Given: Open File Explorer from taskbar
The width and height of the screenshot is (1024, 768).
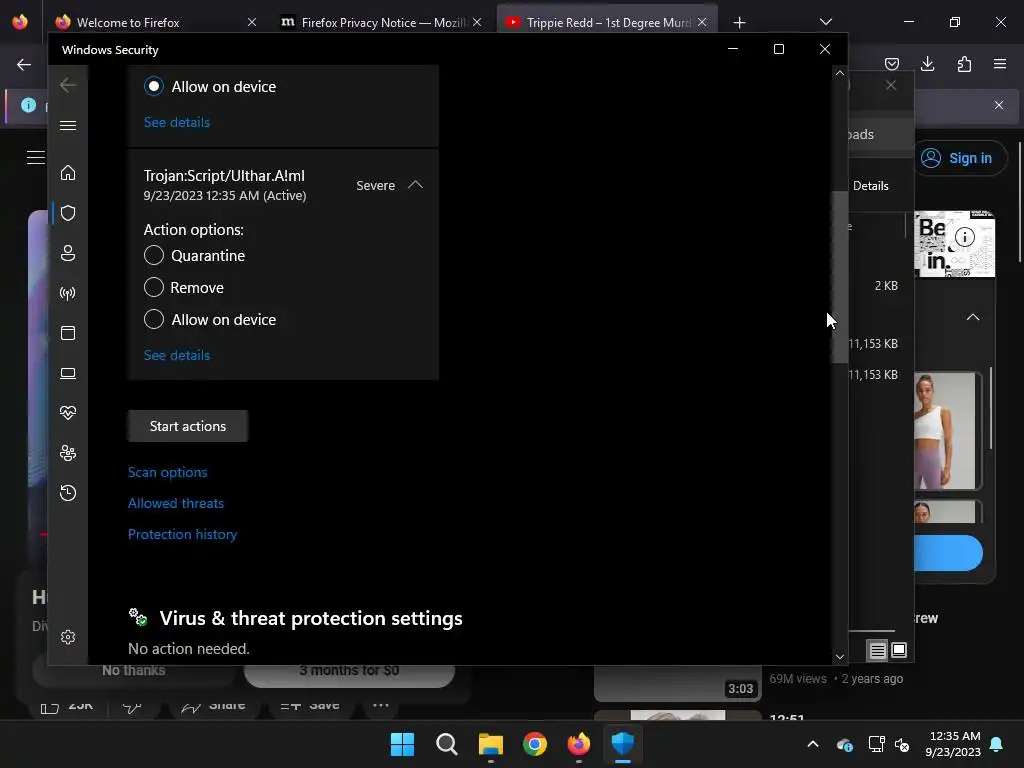Looking at the screenshot, I should (x=490, y=744).
